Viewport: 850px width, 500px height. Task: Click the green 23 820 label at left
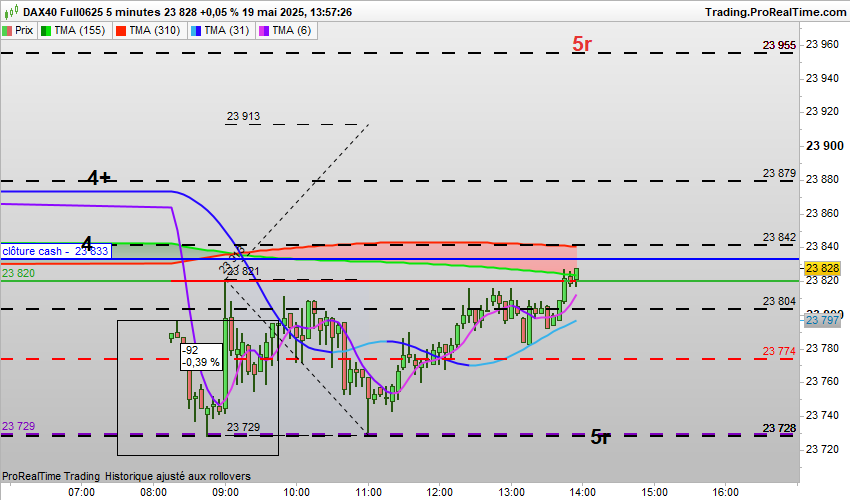coord(18,273)
